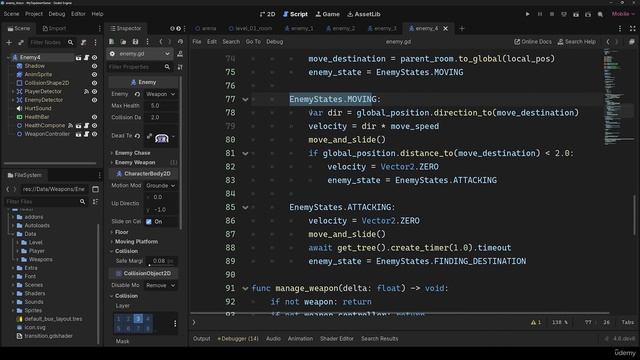
Task: Fold the code block at line 77
Action: pos(245,99)
